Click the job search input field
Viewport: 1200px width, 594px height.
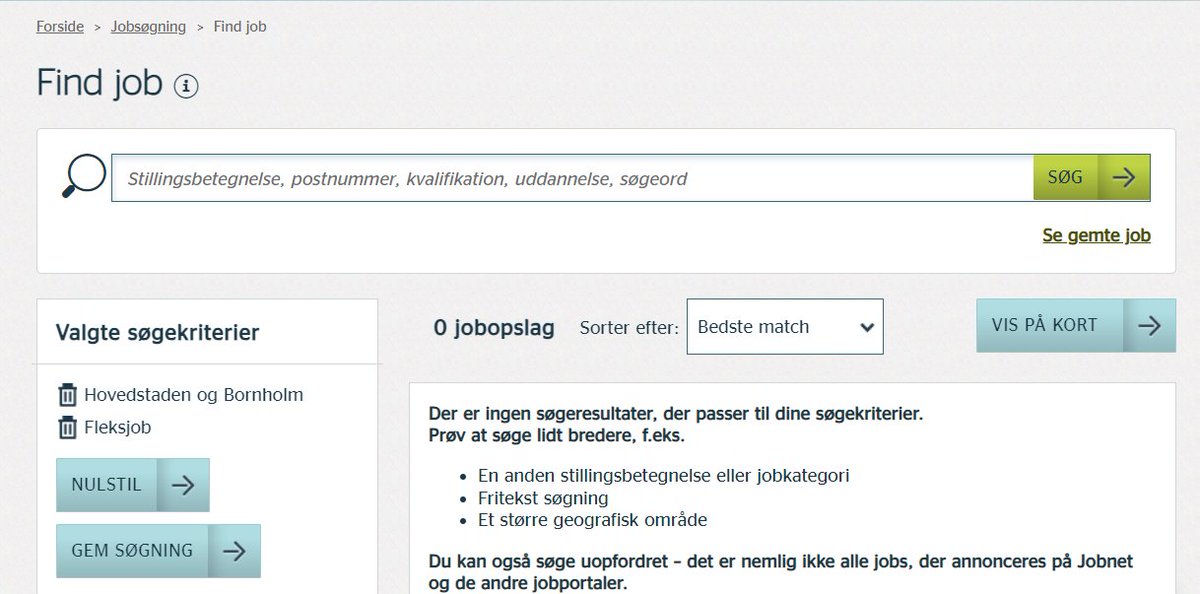pos(500,177)
